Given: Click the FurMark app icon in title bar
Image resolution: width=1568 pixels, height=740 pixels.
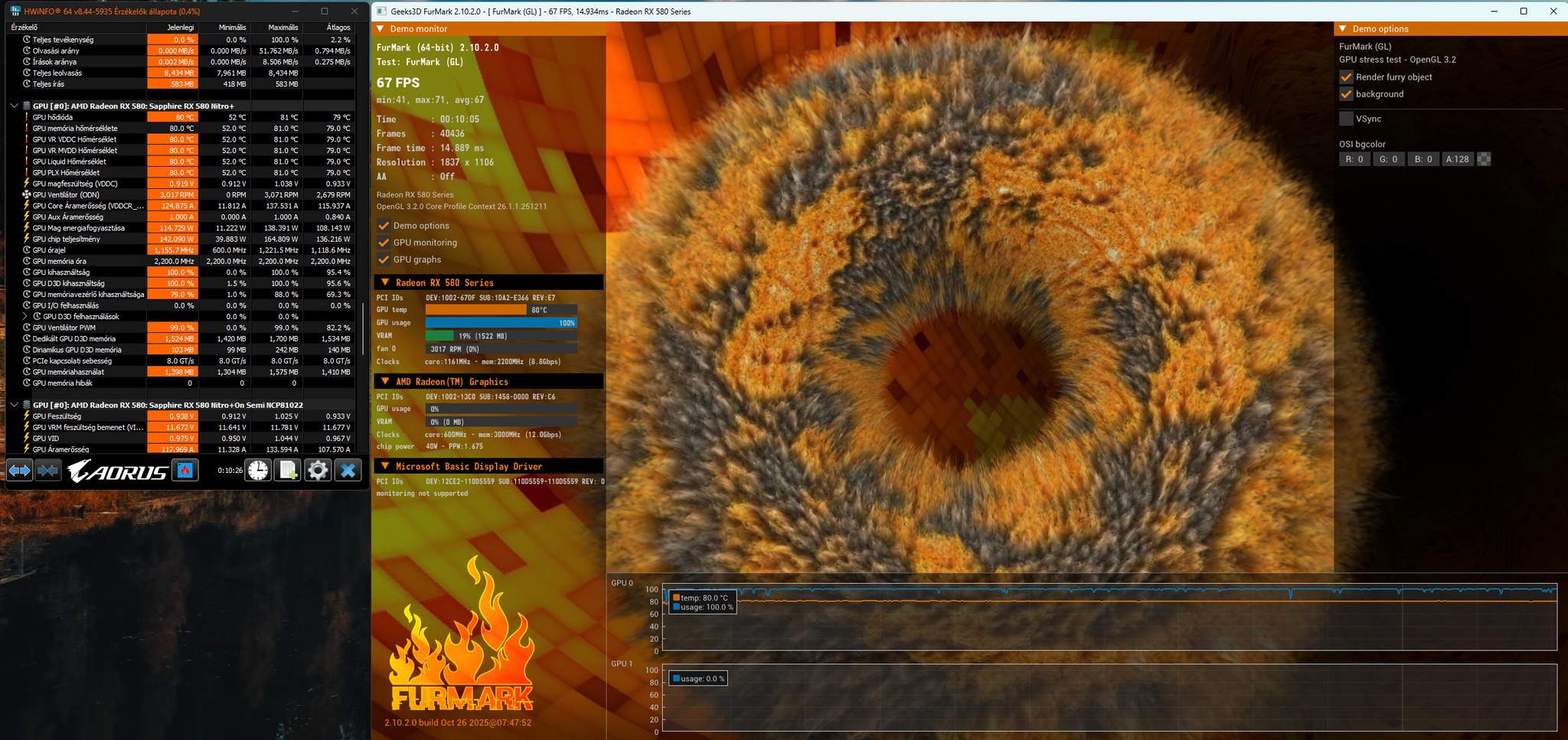Looking at the screenshot, I should pyautogui.click(x=381, y=11).
